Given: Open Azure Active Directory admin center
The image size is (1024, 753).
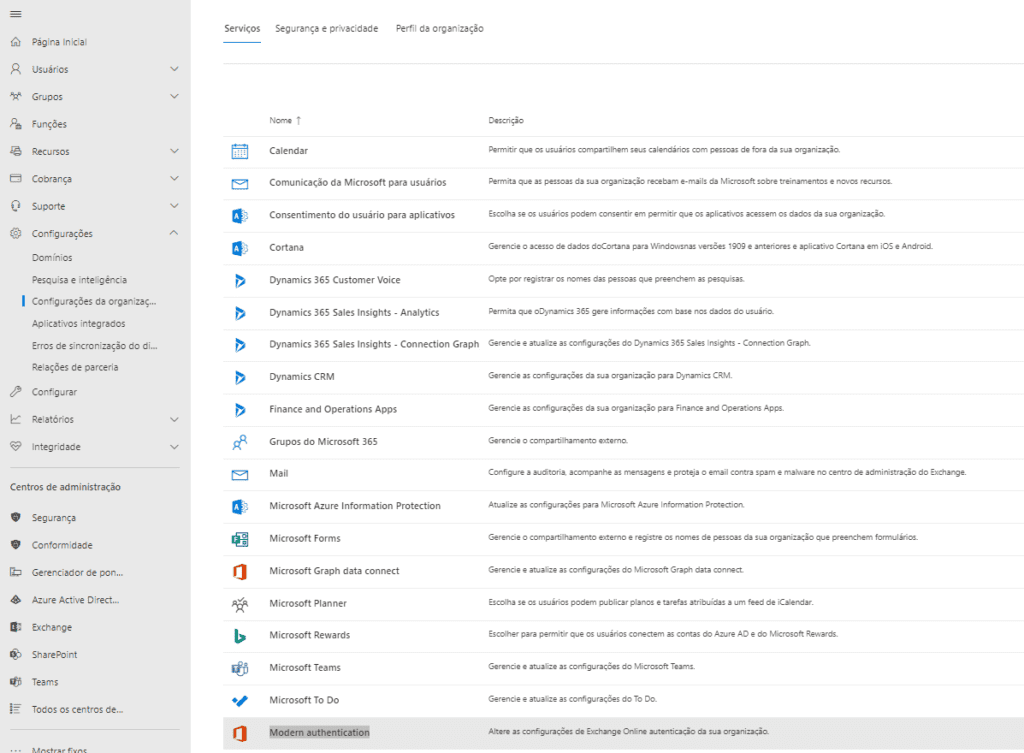Looking at the screenshot, I should coord(75,600).
